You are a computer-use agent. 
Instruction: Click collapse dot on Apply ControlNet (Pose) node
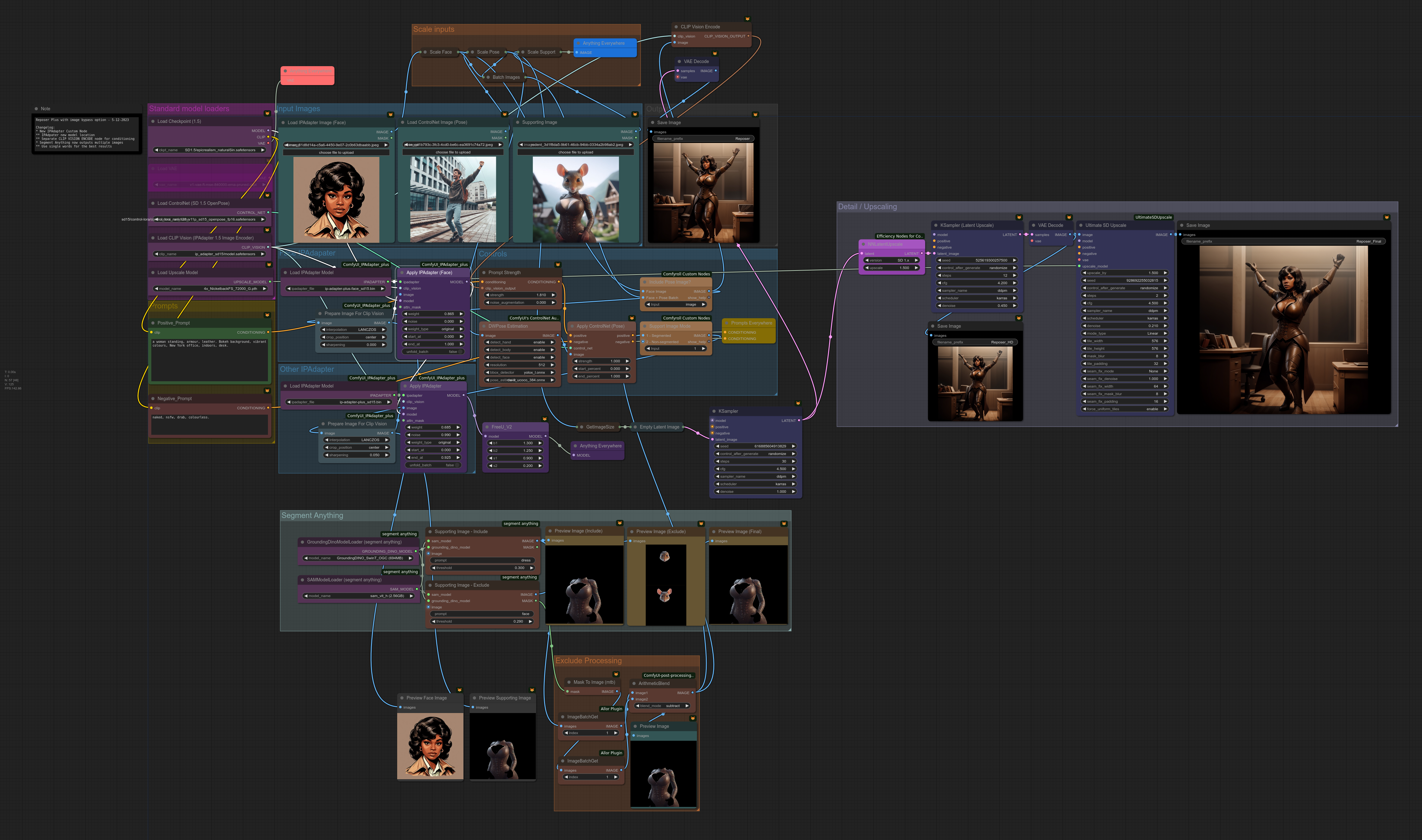tap(572, 326)
